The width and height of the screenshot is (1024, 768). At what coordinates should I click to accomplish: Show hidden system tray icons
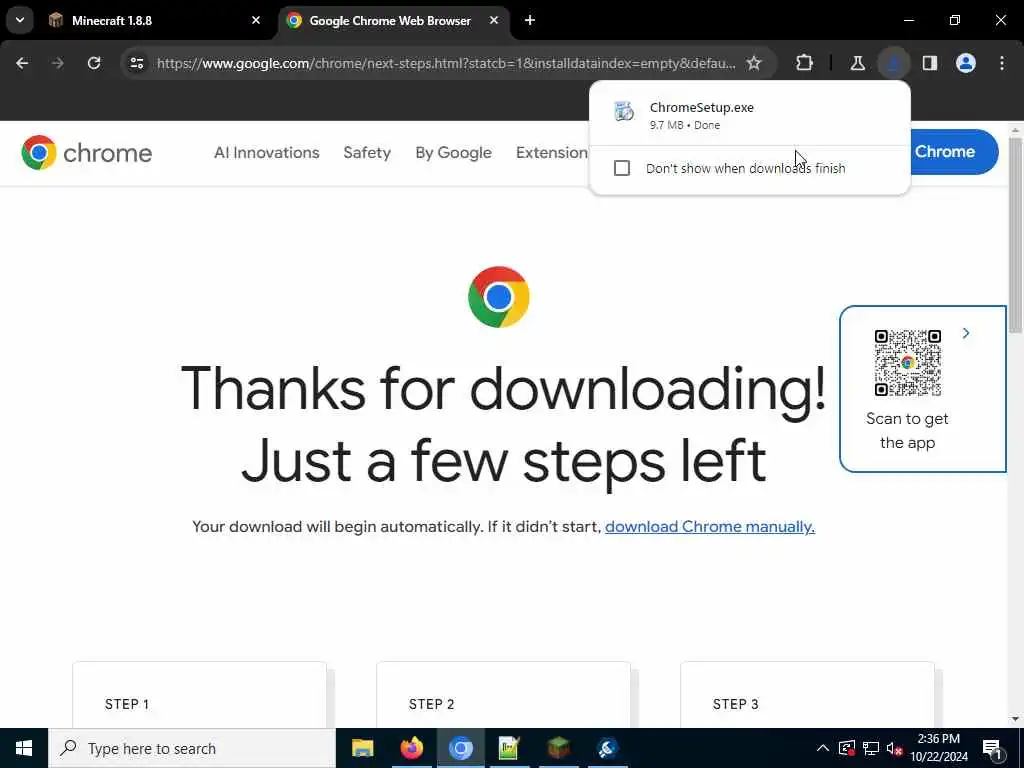(823, 748)
